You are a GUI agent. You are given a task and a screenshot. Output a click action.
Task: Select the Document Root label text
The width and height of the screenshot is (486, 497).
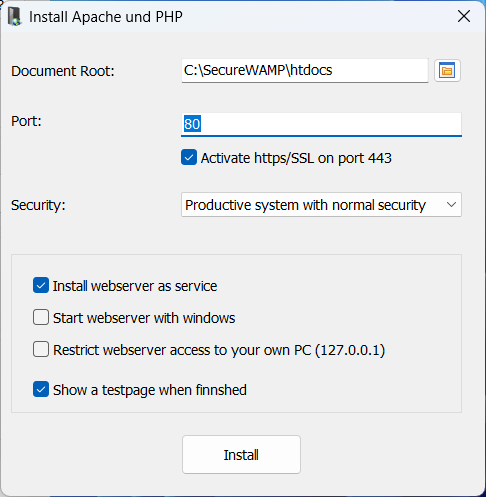(63, 71)
